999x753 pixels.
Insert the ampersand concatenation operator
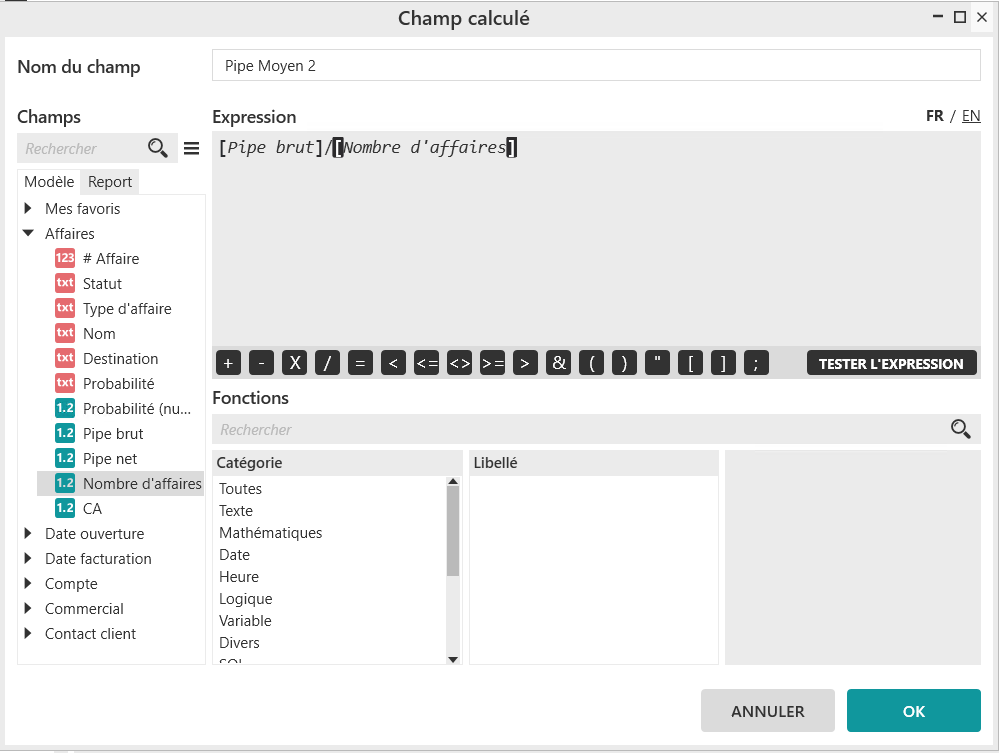tap(558, 363)
